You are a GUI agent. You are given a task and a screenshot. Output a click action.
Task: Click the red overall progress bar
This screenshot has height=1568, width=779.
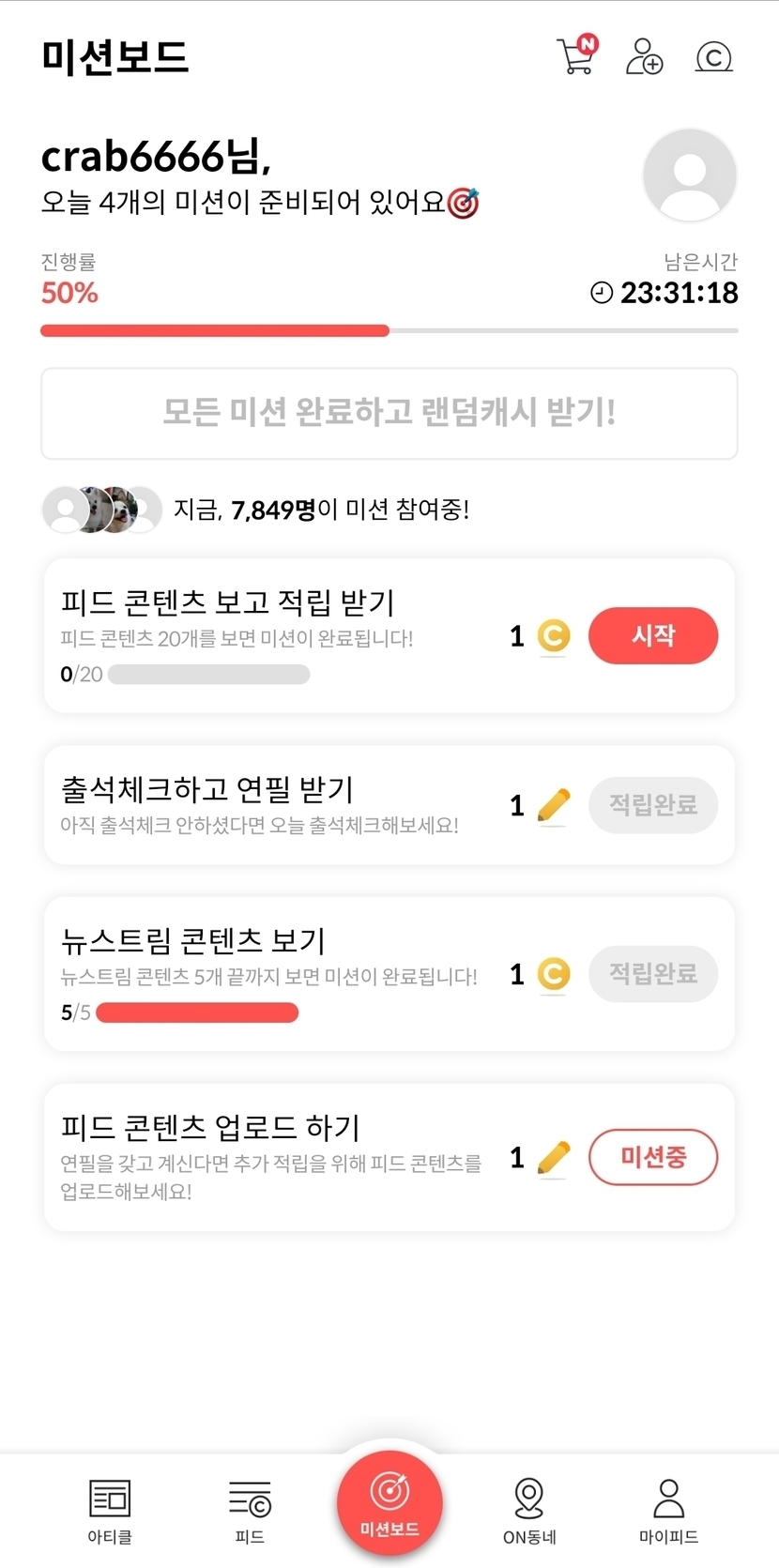pyautogui.click(x=215, y=330)
